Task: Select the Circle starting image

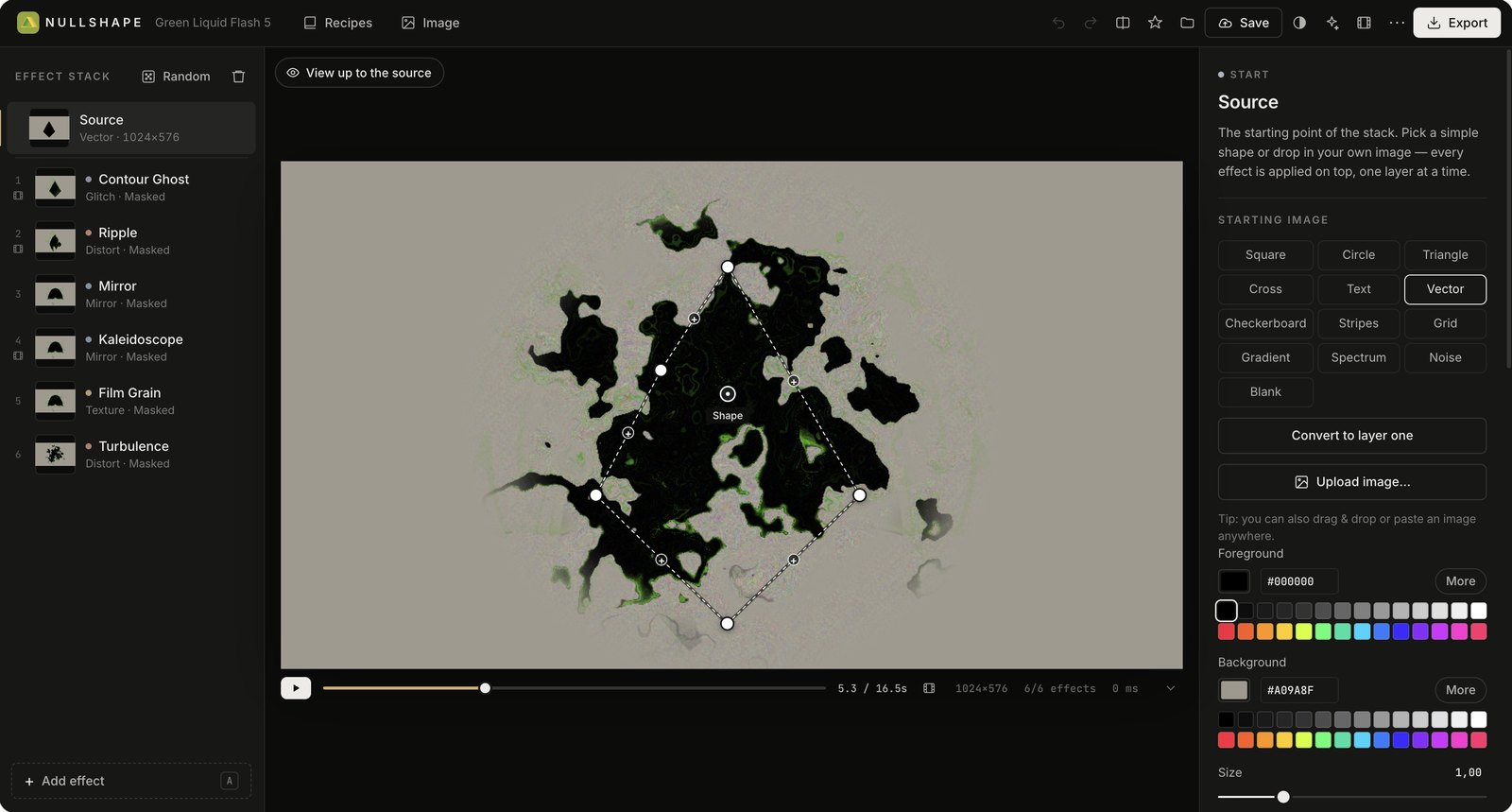Action: coord(1358,255)
